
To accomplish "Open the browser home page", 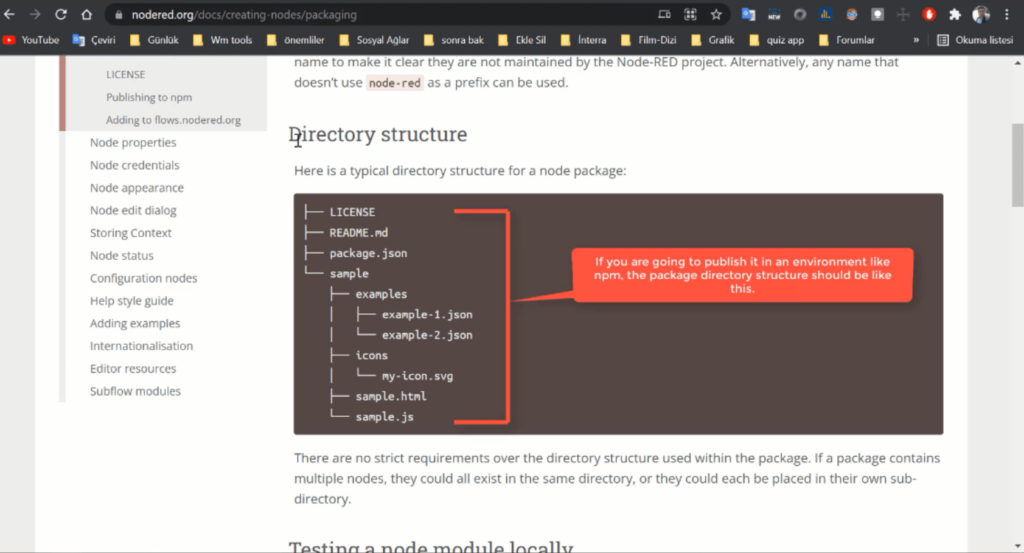I will pos(87,14).
